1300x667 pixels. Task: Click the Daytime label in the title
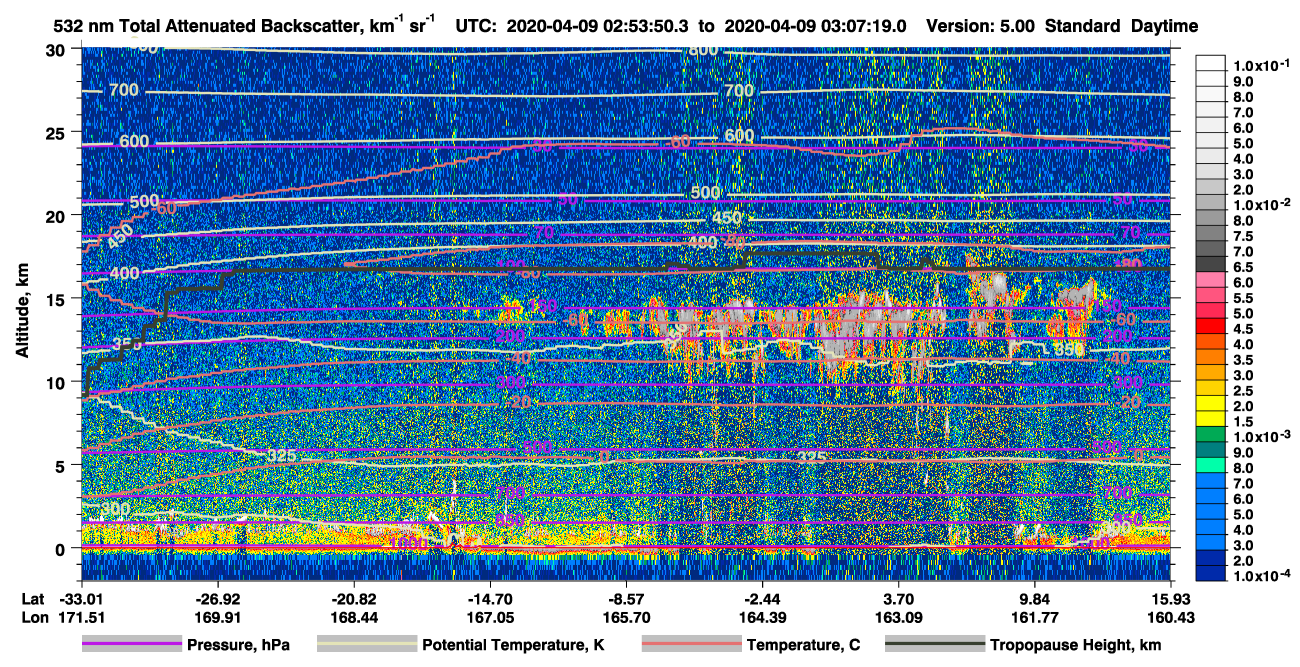(1164, 27)
